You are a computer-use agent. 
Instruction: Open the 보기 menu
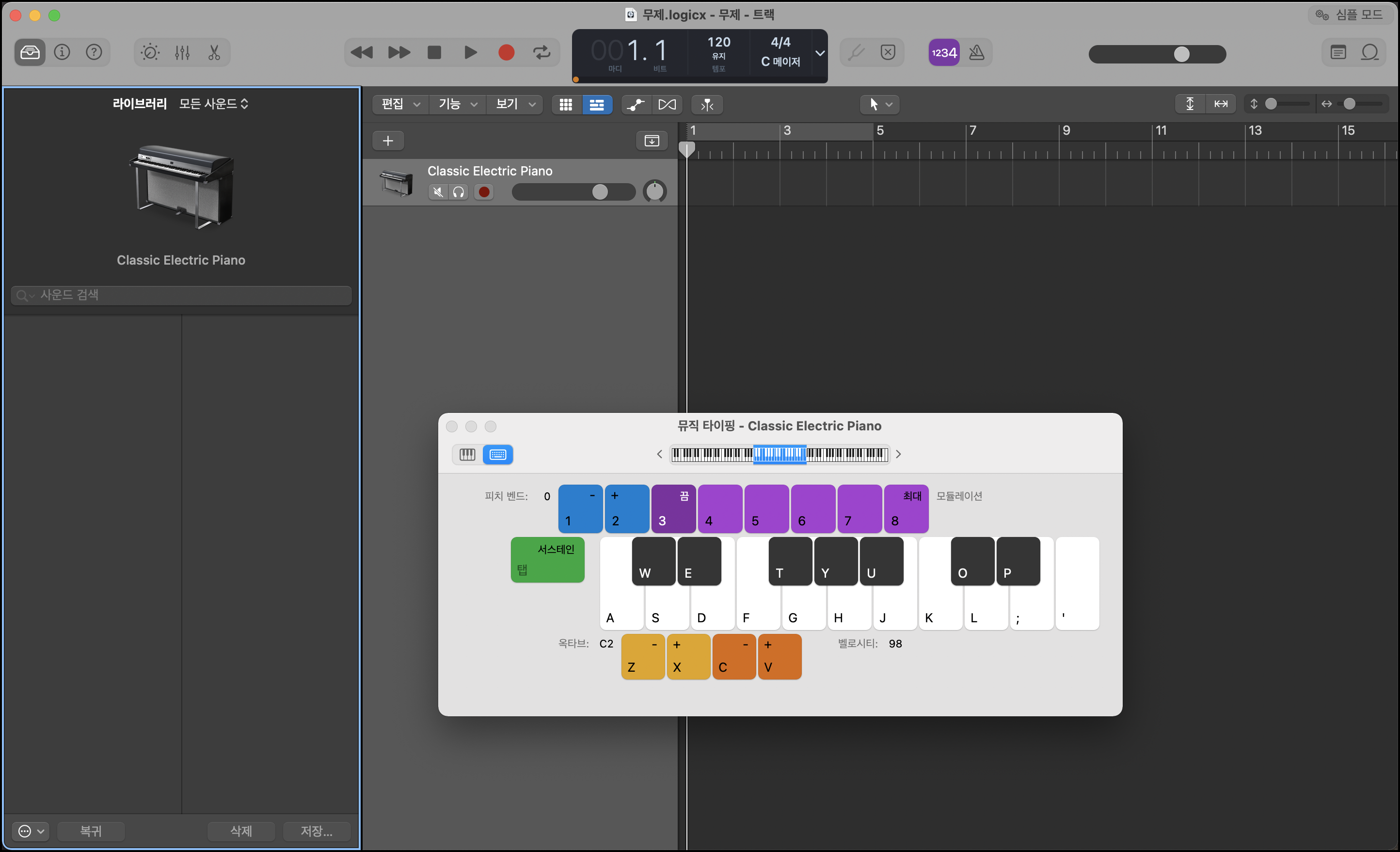click(515, 105)
